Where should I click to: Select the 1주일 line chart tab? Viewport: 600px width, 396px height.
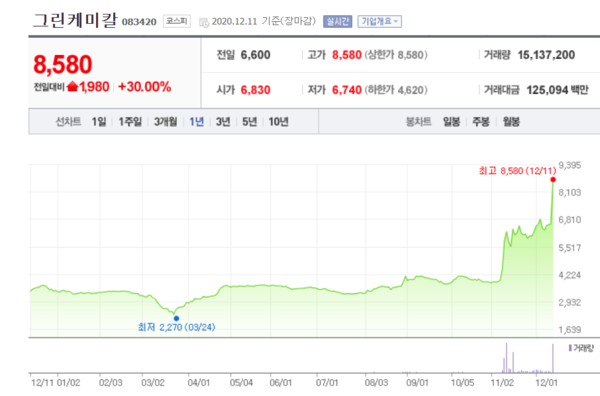coord(130,122)
